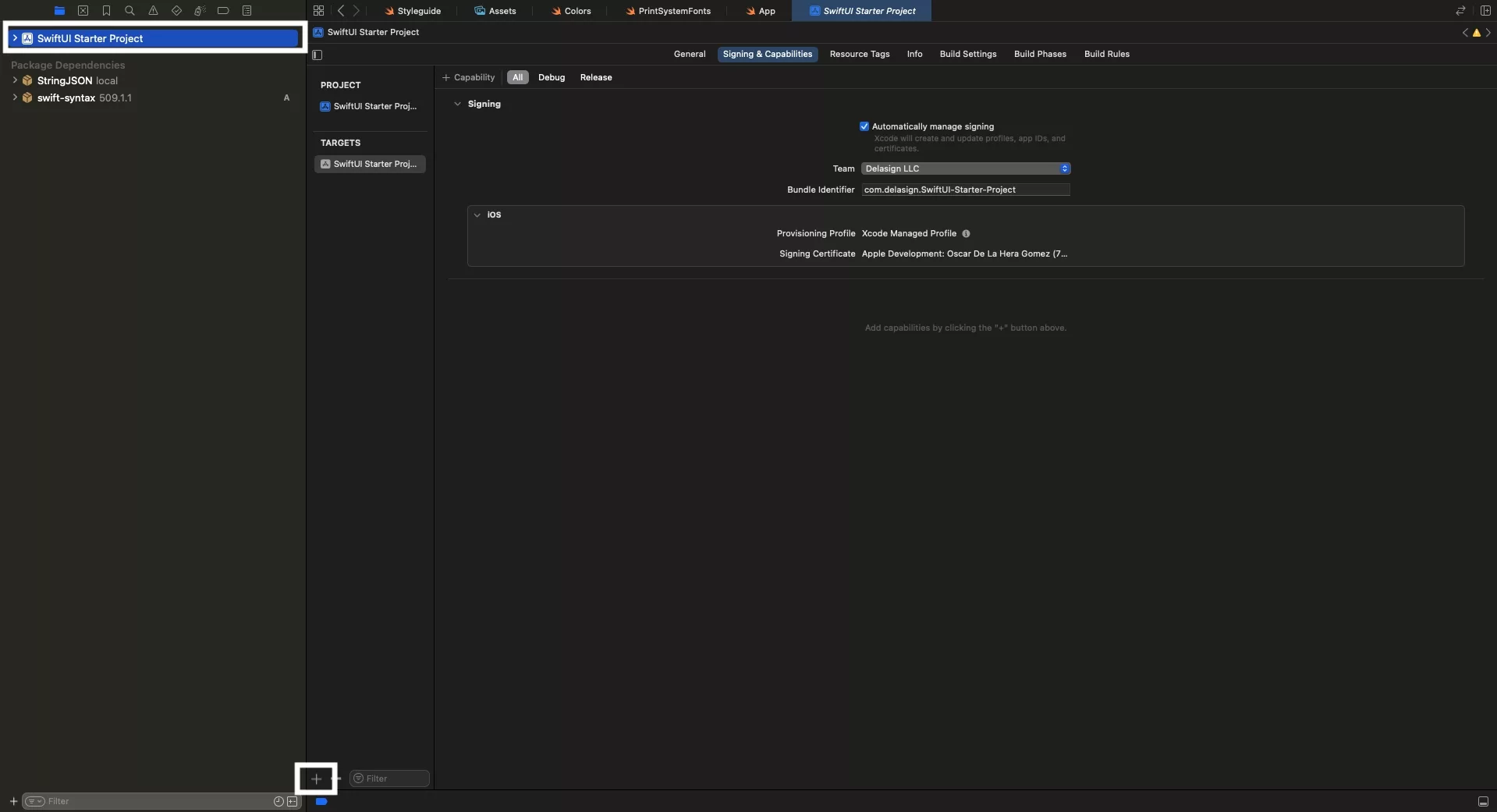Screen dimensions: 1497x812
Task: Go back in editor history
Action: [x=341, y=11]
